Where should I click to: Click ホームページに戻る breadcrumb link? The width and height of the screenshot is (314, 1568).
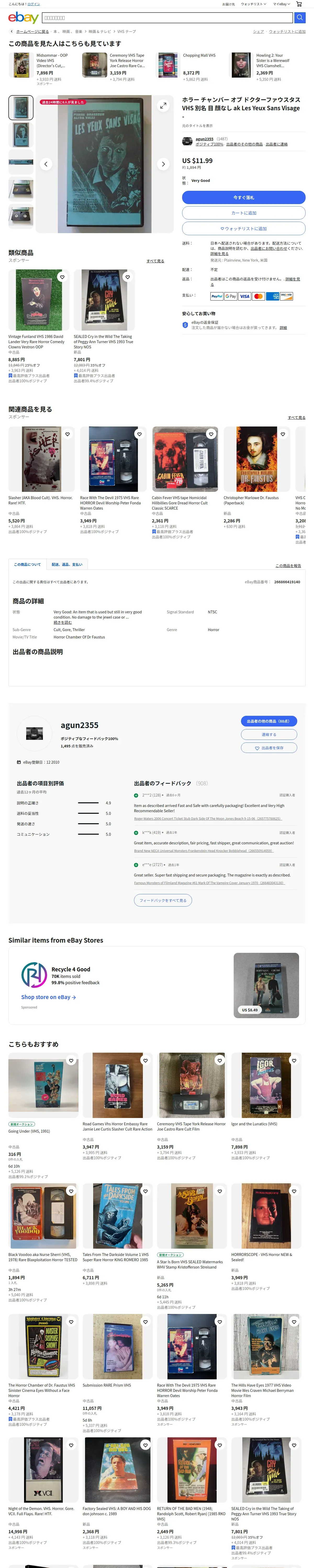click(x=32, y=32)
